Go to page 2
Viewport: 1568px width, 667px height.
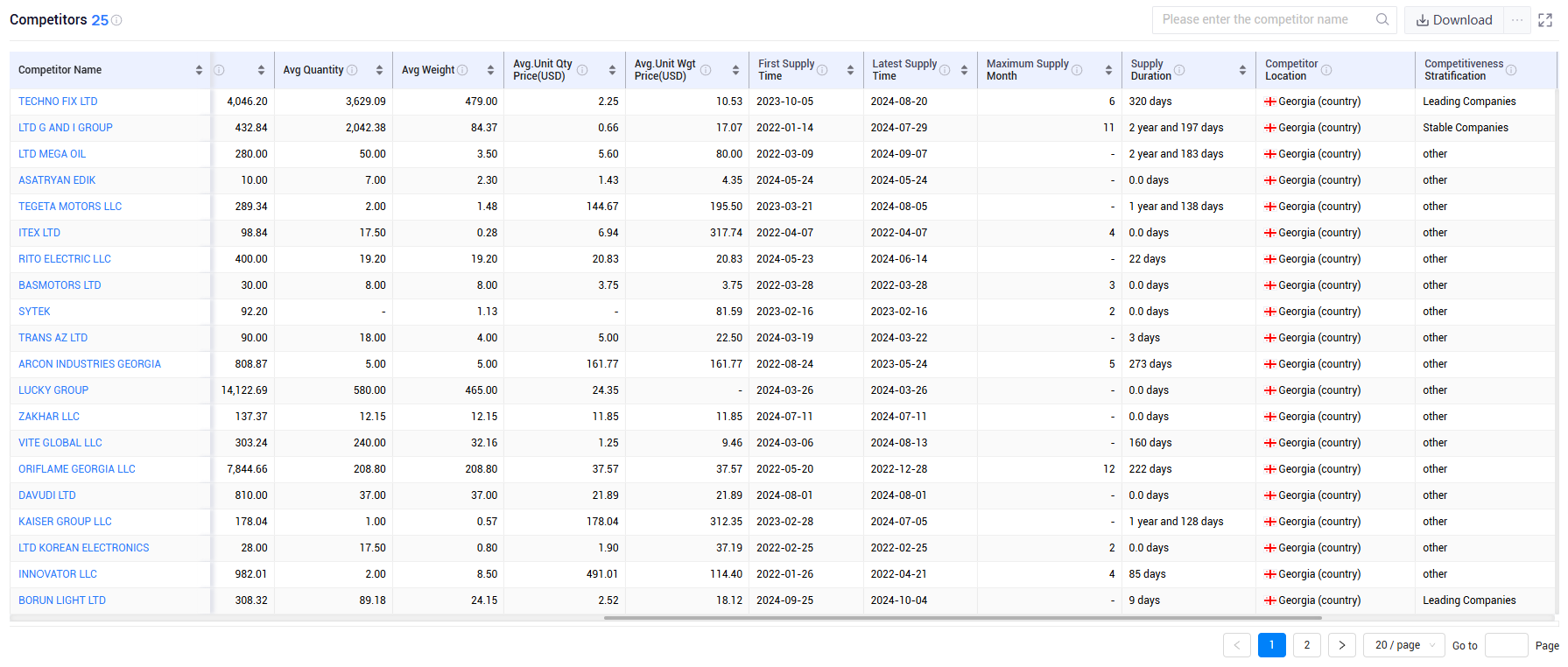pos(1307,645)
